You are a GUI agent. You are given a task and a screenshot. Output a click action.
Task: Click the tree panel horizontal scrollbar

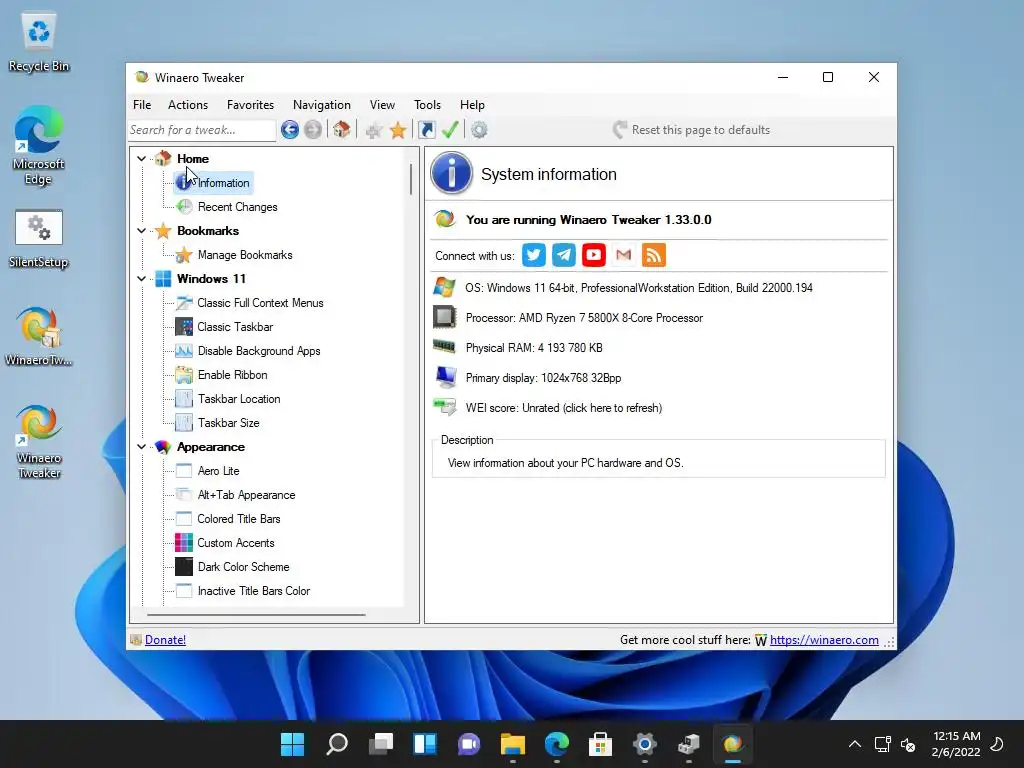point(256,615)
